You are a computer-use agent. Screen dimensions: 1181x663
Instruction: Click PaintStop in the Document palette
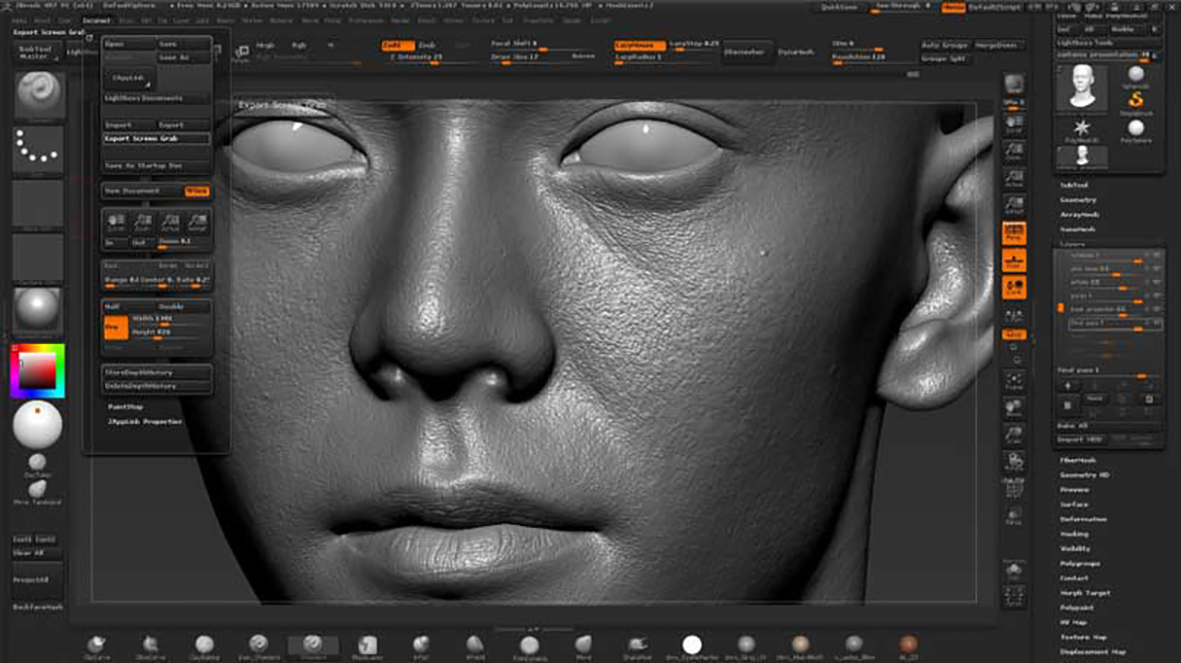125,407
